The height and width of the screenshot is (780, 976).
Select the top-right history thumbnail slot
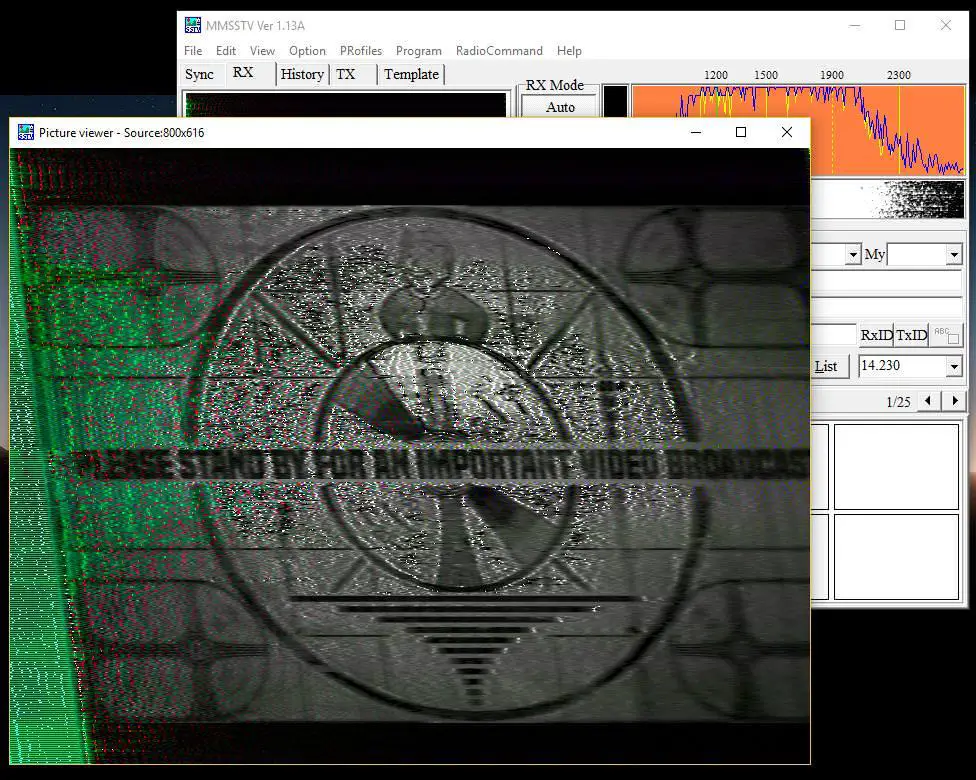click(x=896, y=467)
